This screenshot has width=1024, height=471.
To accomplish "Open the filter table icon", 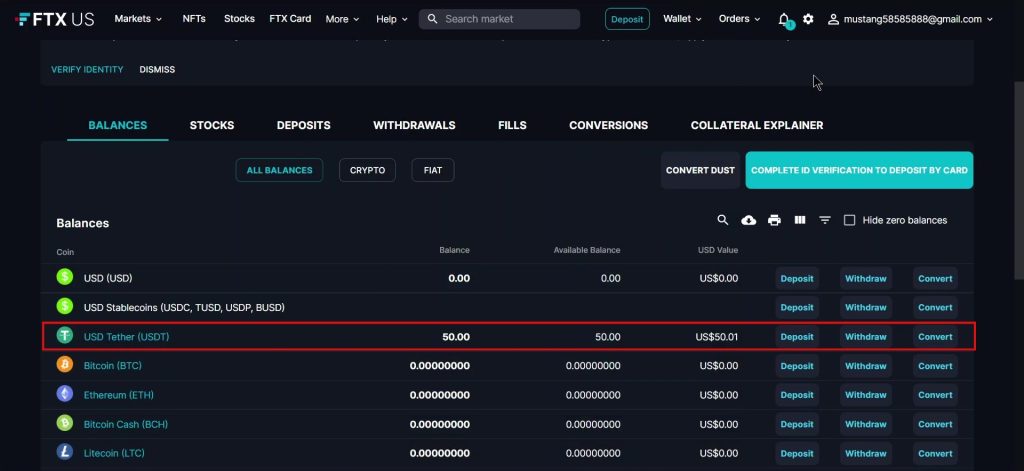I will point(825,220).
